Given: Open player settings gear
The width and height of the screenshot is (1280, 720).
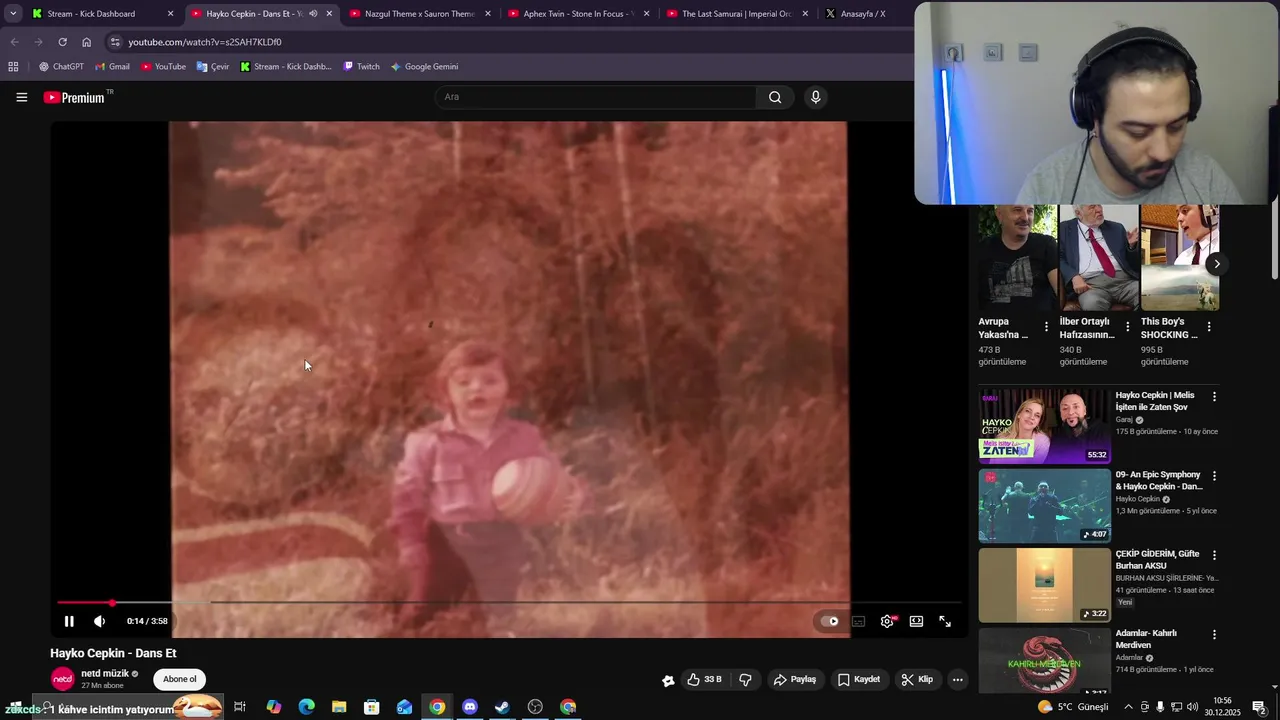Looking at the screenshot, I should 887,621.
